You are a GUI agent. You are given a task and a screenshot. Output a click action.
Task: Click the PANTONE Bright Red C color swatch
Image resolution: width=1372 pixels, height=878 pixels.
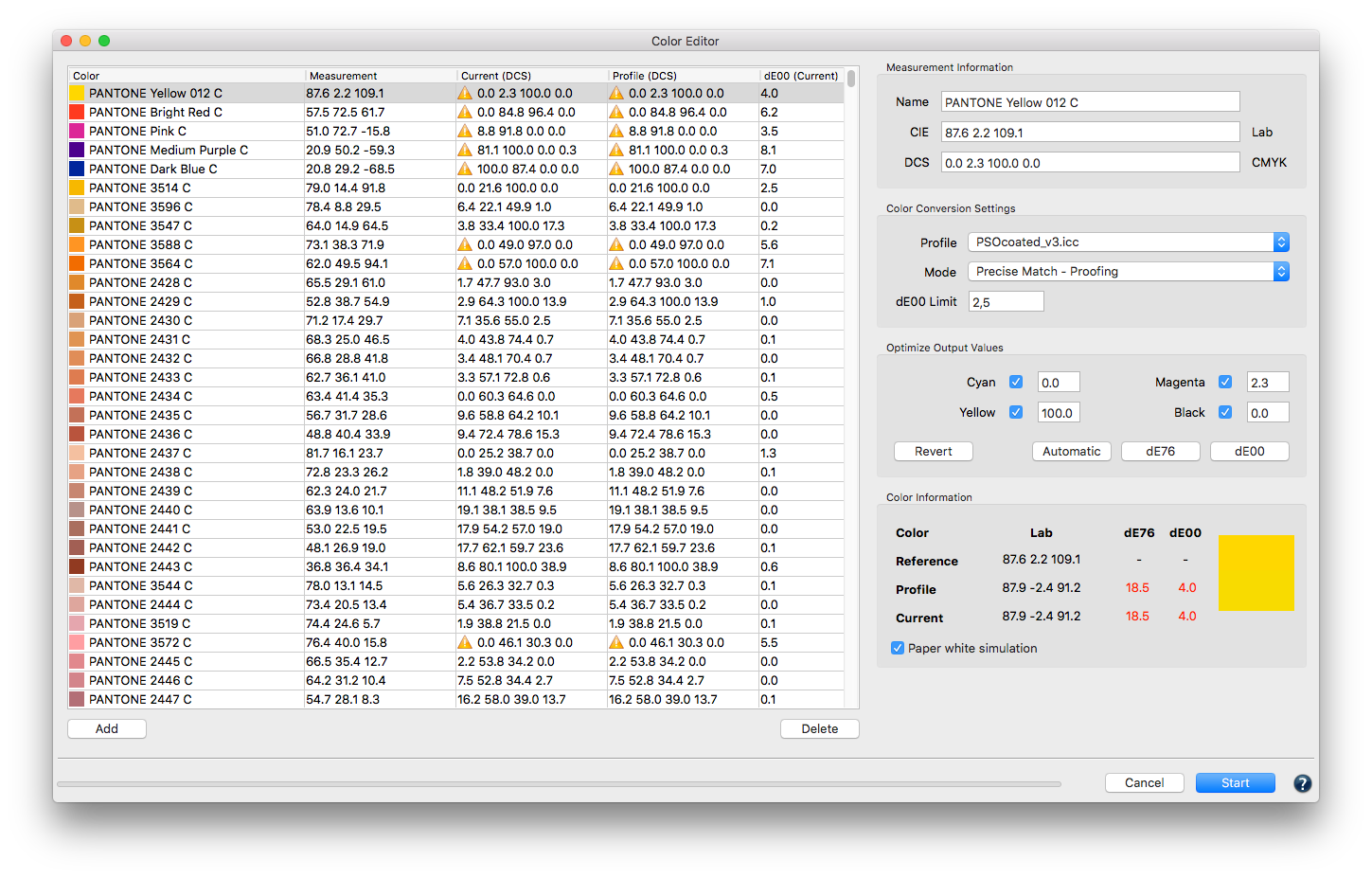[x=77, y=112]
